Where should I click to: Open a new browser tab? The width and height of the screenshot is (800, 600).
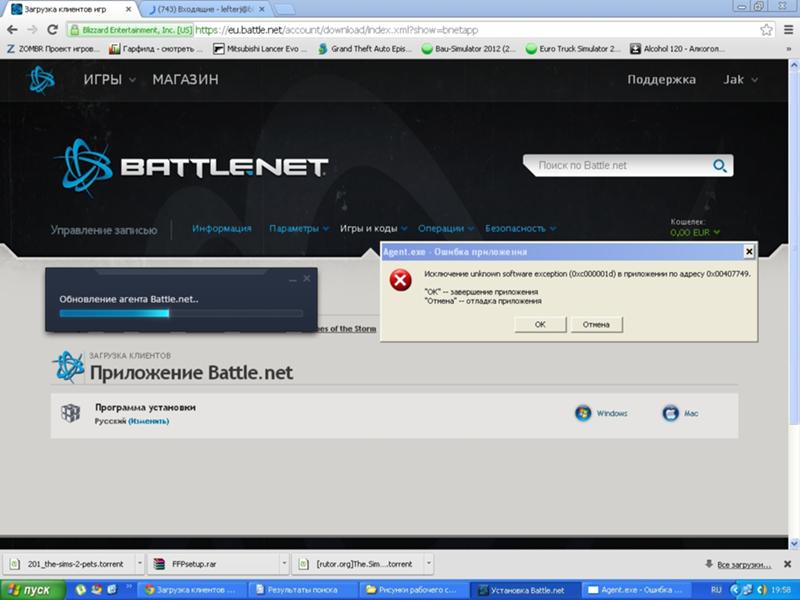(284, 10)
